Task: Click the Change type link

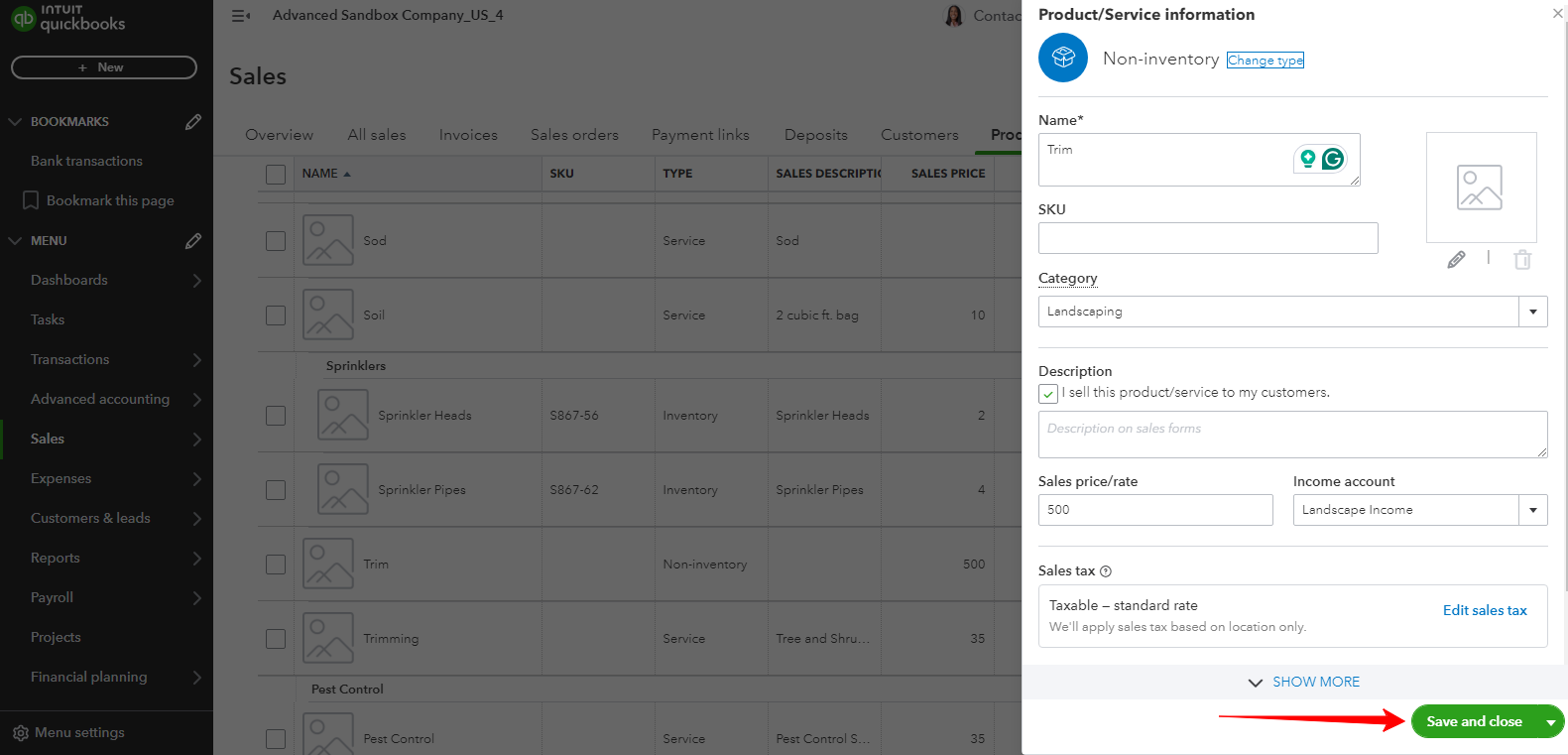Action: coord(1265,61)
